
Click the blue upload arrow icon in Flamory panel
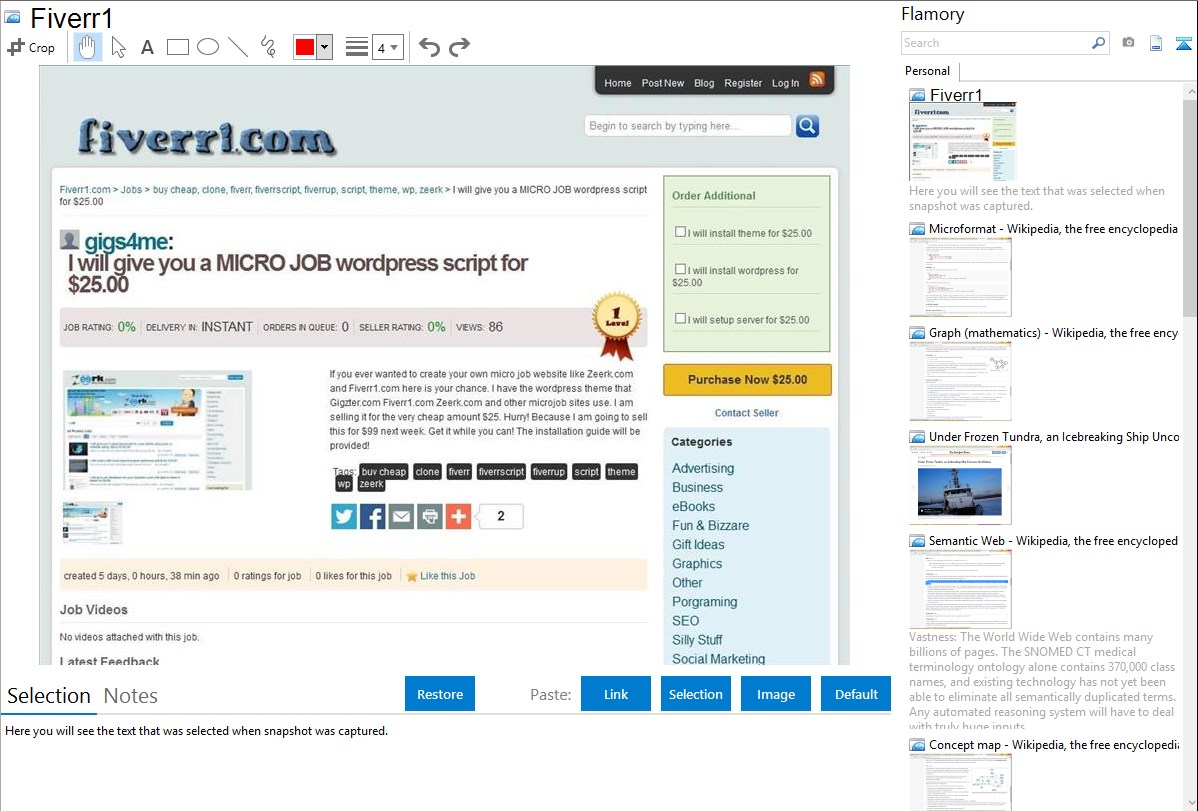[x=1183, y=43]
